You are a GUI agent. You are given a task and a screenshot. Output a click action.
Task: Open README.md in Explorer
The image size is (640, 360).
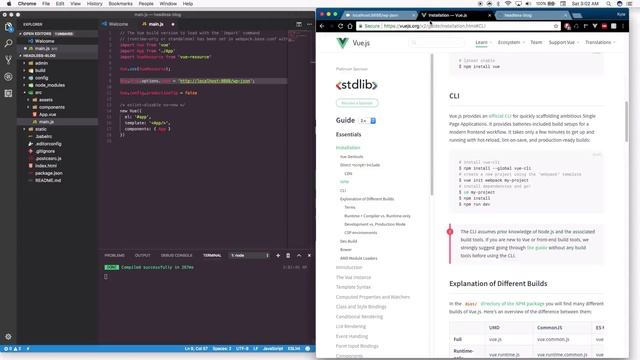(x=48, y=181)
